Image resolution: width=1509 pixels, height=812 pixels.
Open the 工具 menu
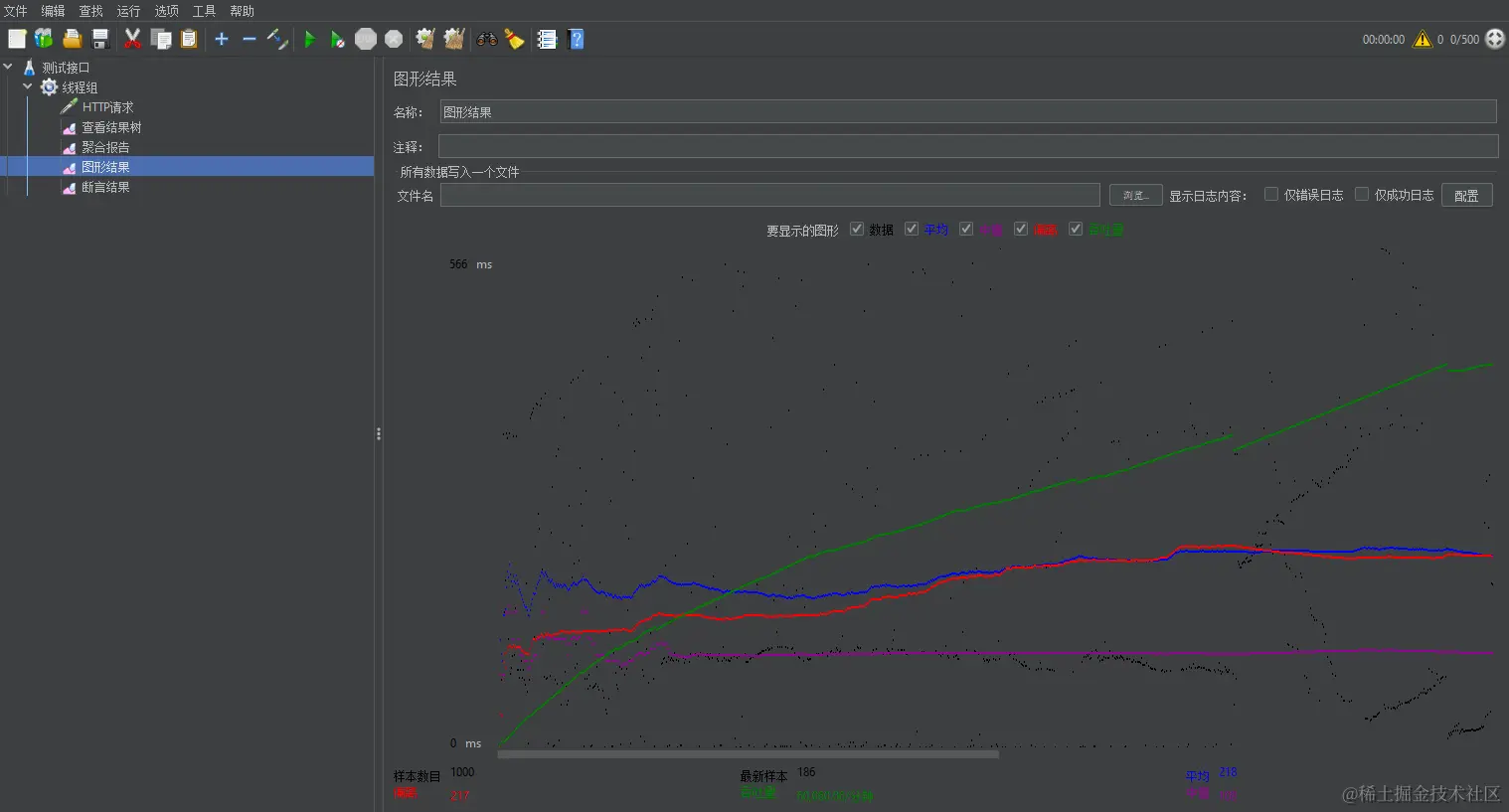(204, 11)
